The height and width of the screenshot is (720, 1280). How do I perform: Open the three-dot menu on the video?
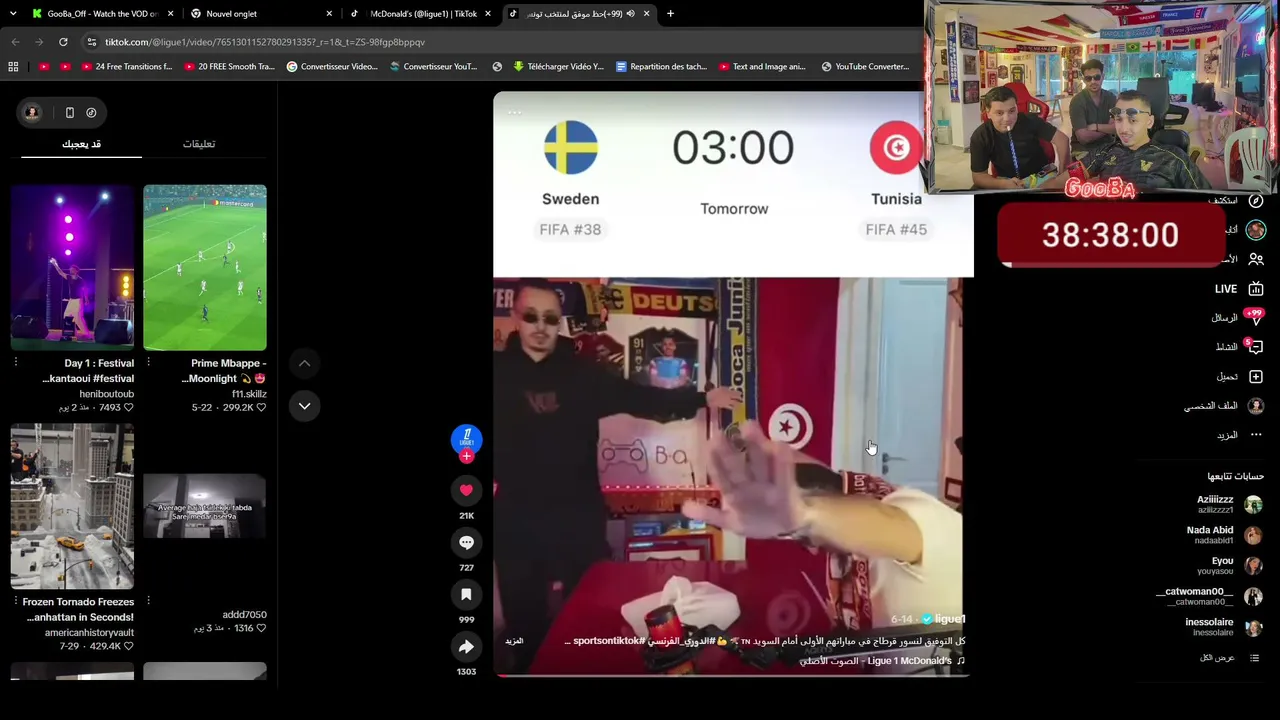coord(514,112)
